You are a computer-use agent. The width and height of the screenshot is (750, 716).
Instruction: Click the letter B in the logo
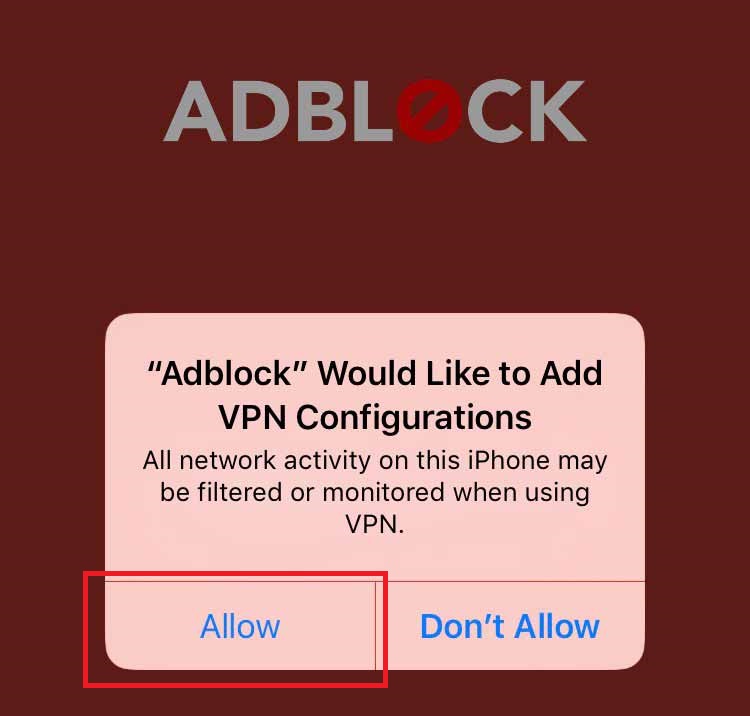coord(321,111)
